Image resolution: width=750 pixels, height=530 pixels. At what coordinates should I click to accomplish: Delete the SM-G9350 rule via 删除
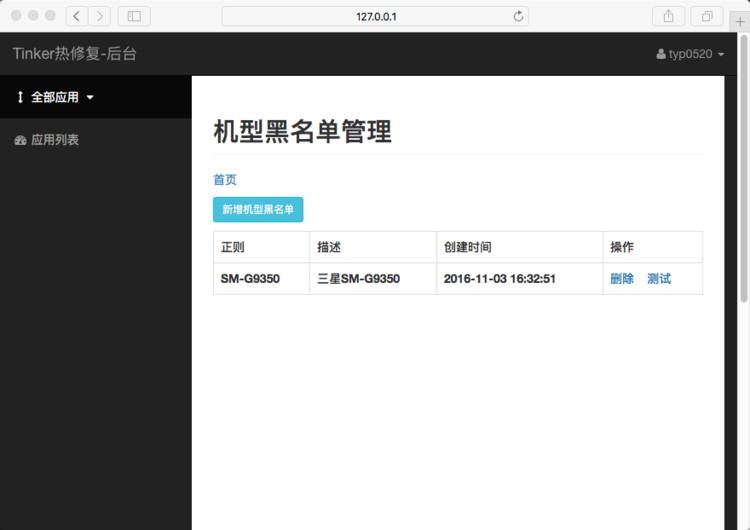(x=622, y=278)
